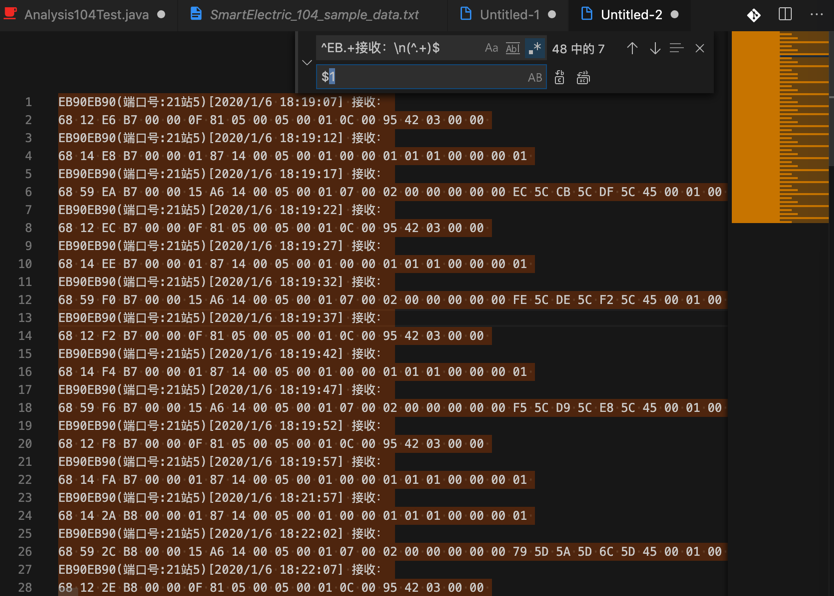Go to the next match

[655, 48]
